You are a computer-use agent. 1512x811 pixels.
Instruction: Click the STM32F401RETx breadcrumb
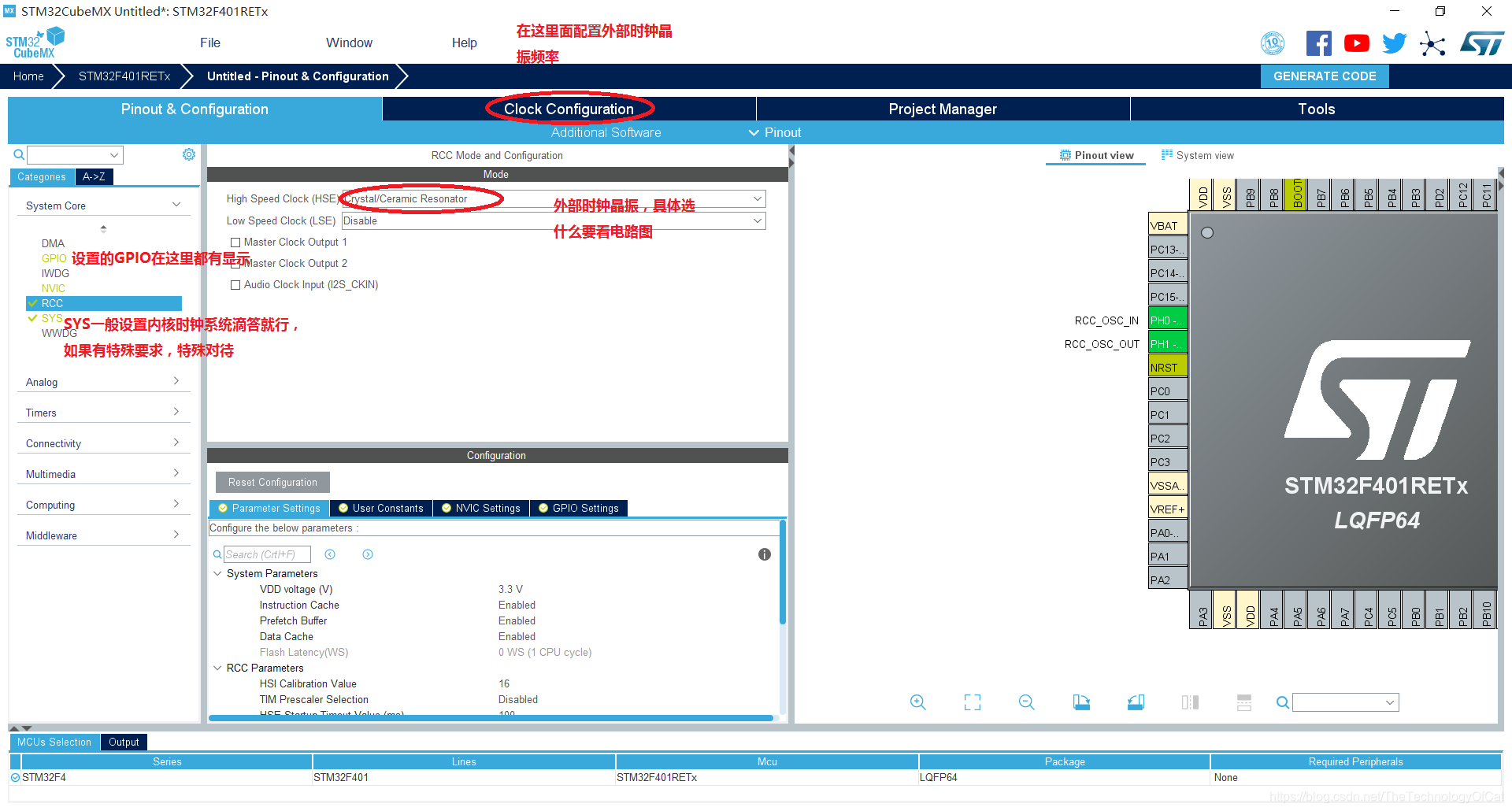tap(124, 76)
